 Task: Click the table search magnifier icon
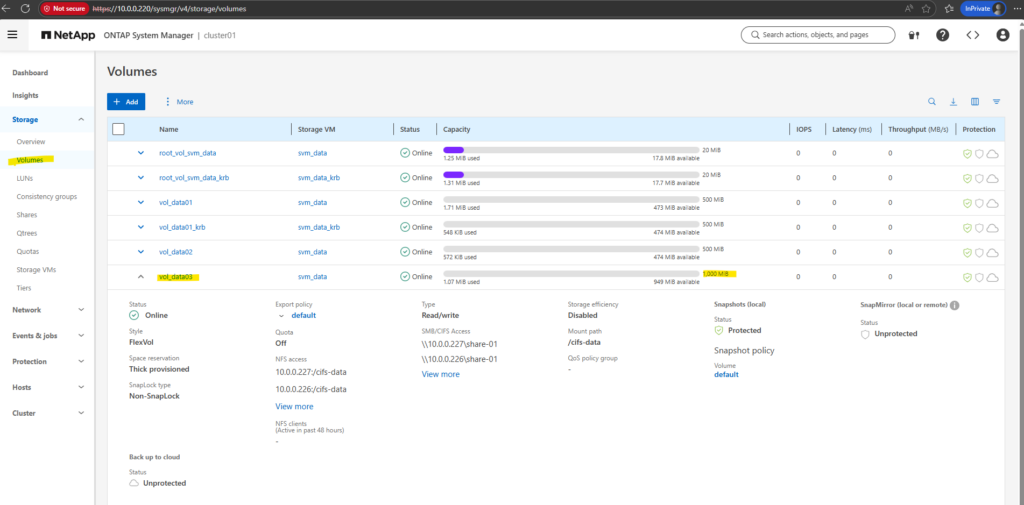[x=932, y=101]
